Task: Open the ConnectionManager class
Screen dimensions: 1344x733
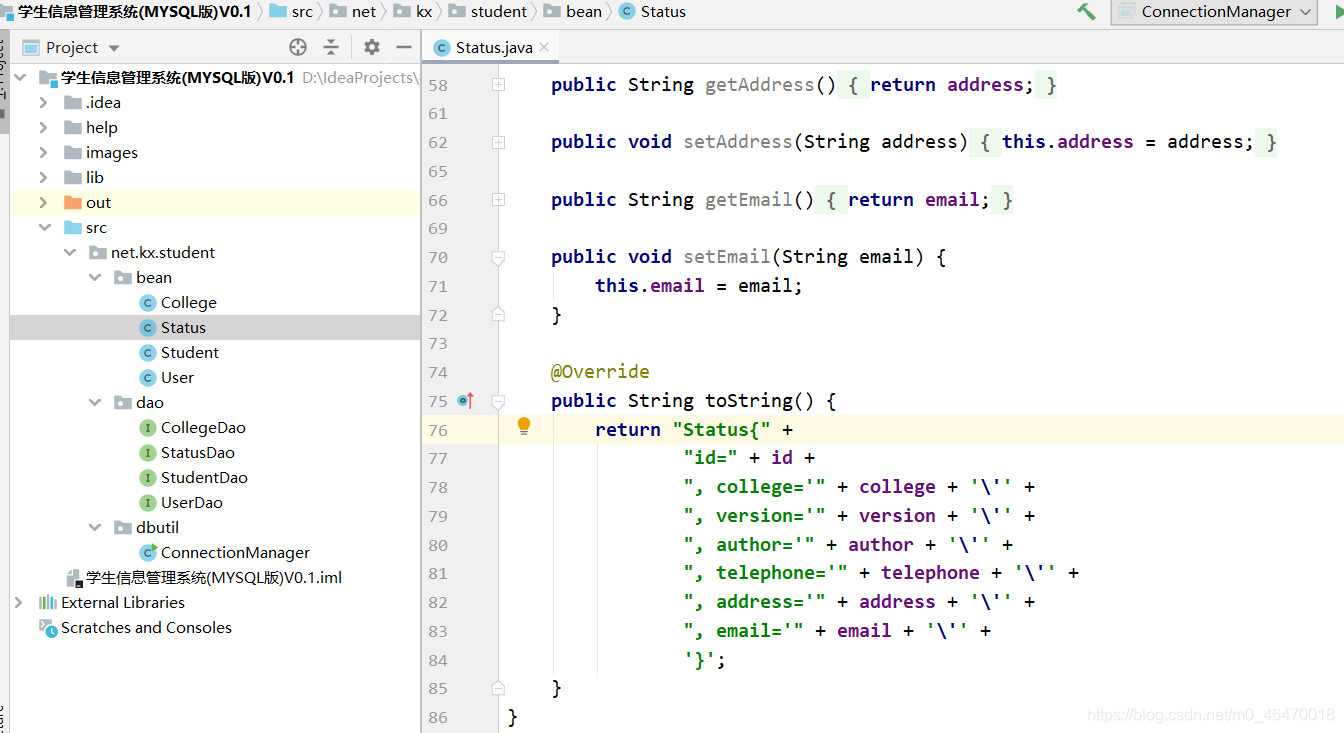Action: (235, 552)
